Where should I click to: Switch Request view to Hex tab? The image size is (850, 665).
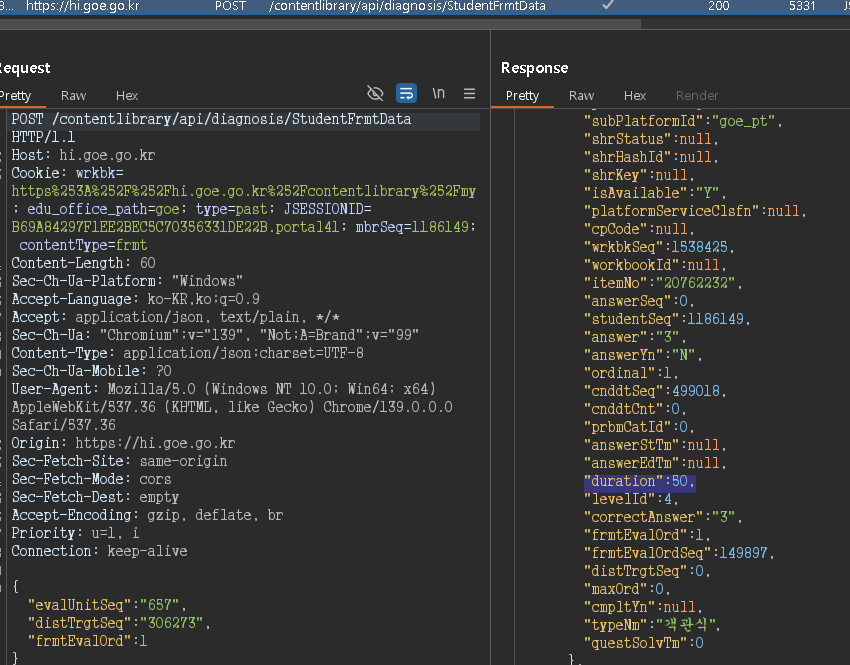click(127, 95)
